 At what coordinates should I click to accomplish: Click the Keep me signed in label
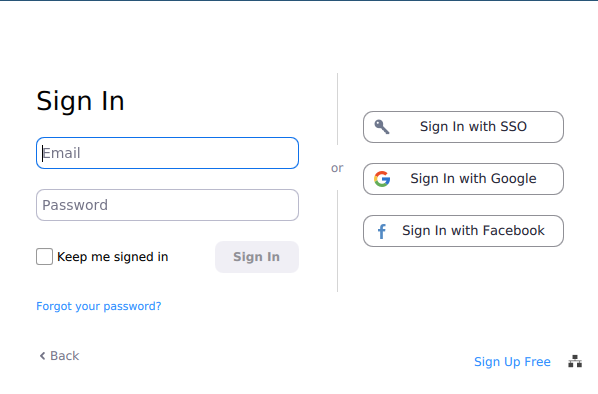[x=113, y=257]
